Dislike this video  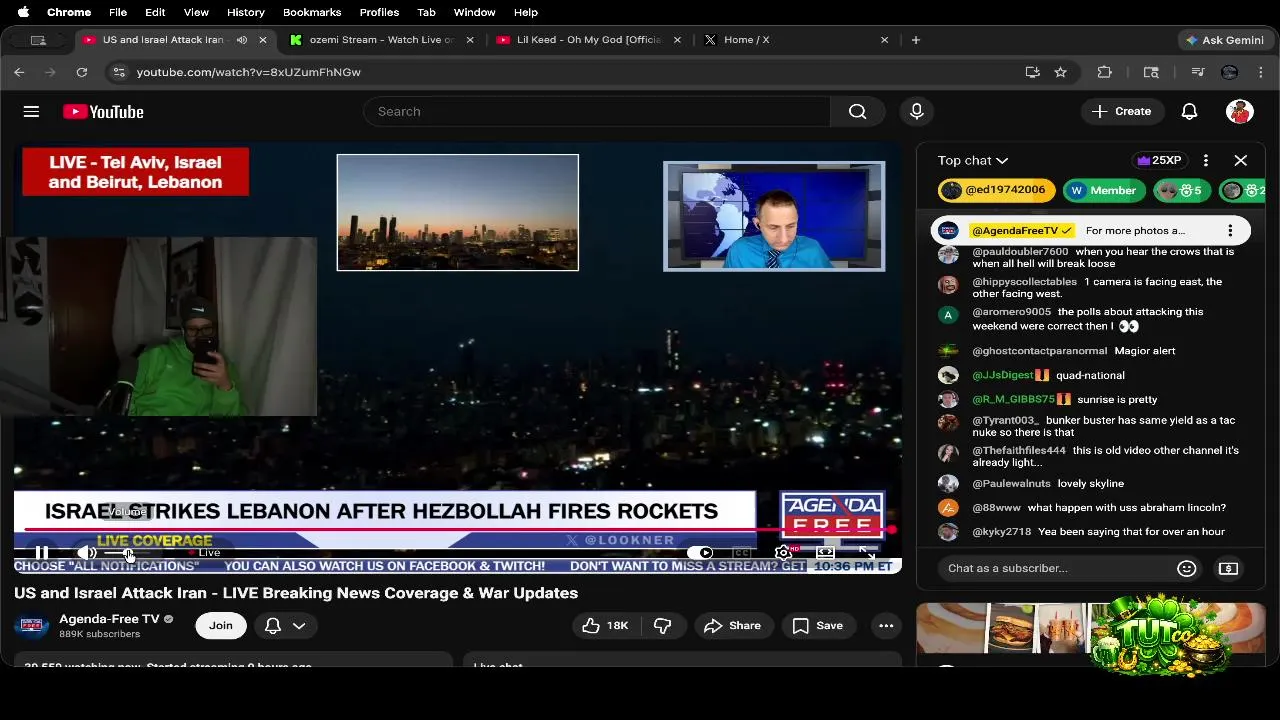click(662, 626)
